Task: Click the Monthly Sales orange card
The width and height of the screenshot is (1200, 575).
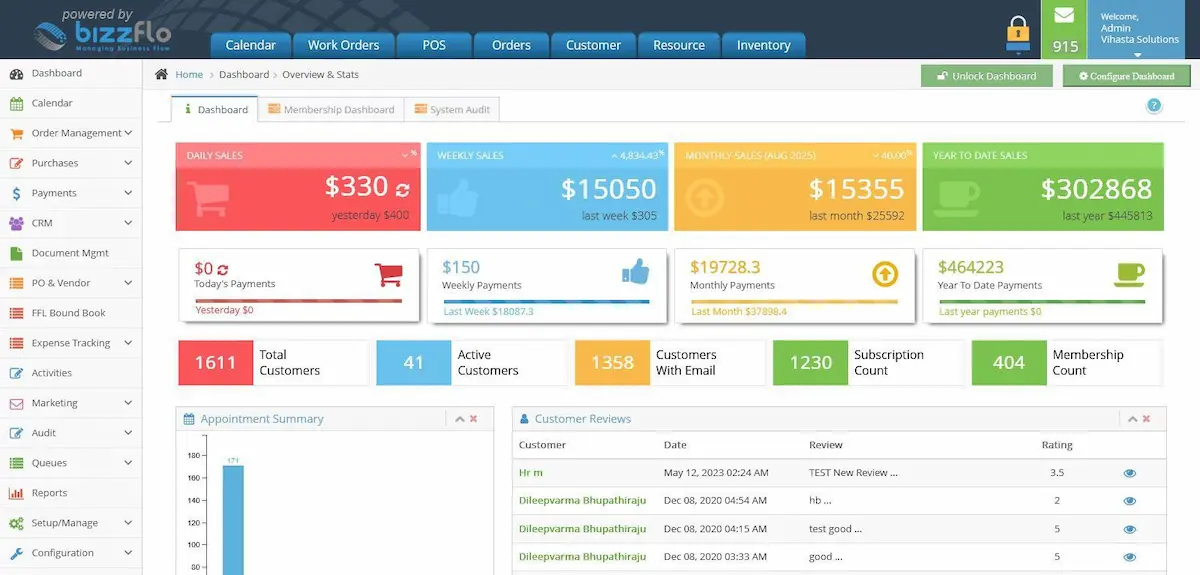Action: [795, 187]
